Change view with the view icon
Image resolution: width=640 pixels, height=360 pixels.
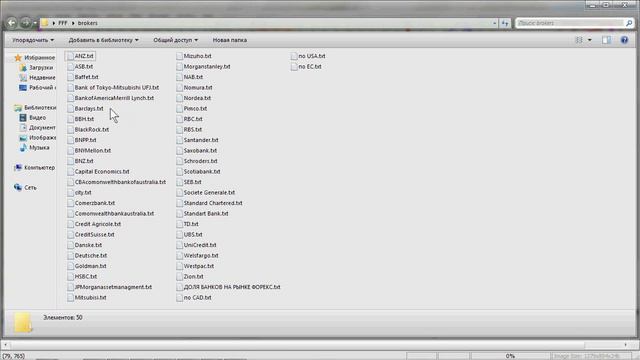(x=579, y=40)
